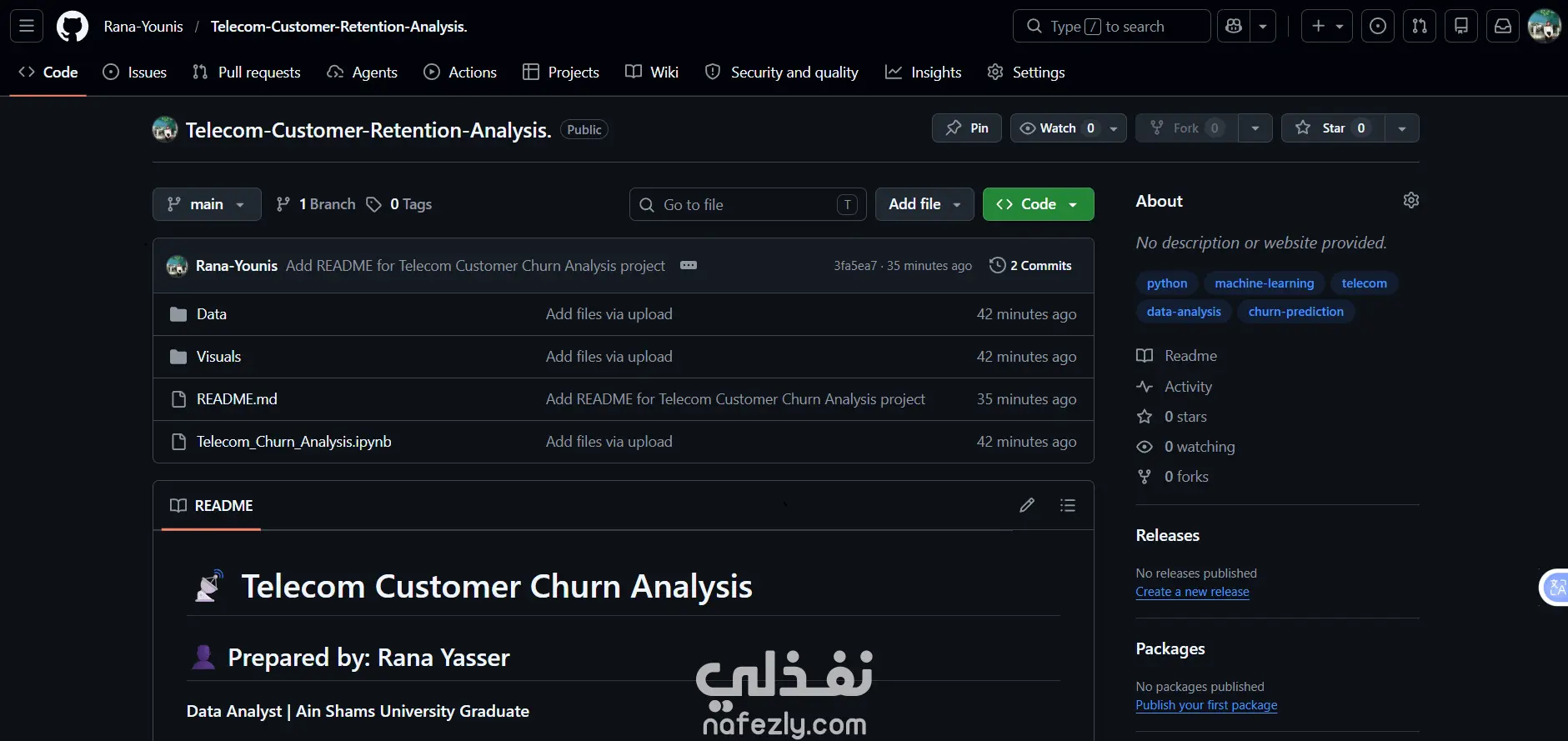Screen dimensions: 1568x741
Task: Open the Copilot chat icon
Action: click(x=1234, y=26)
